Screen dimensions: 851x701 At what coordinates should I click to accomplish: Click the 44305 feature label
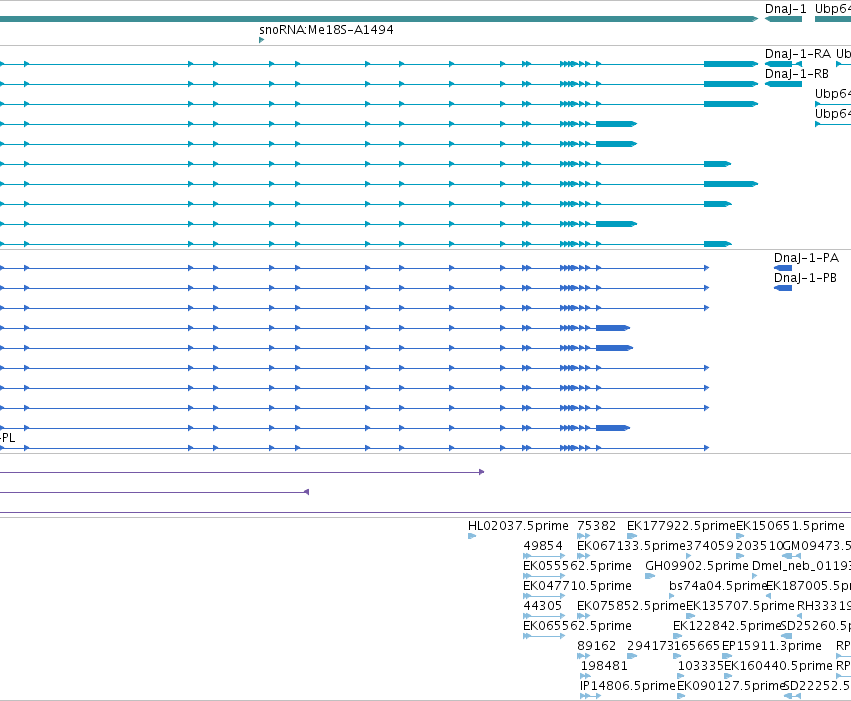click(x=543, y=606)
